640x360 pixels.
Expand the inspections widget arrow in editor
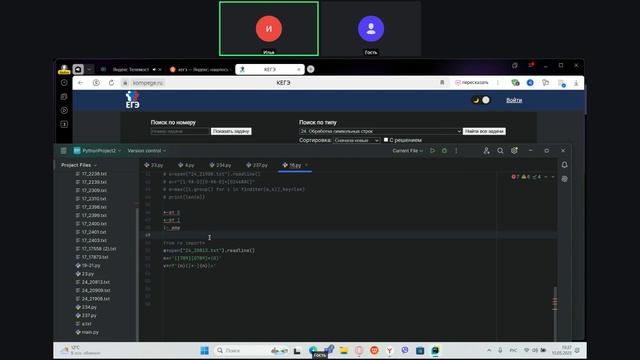pos(553,177)
